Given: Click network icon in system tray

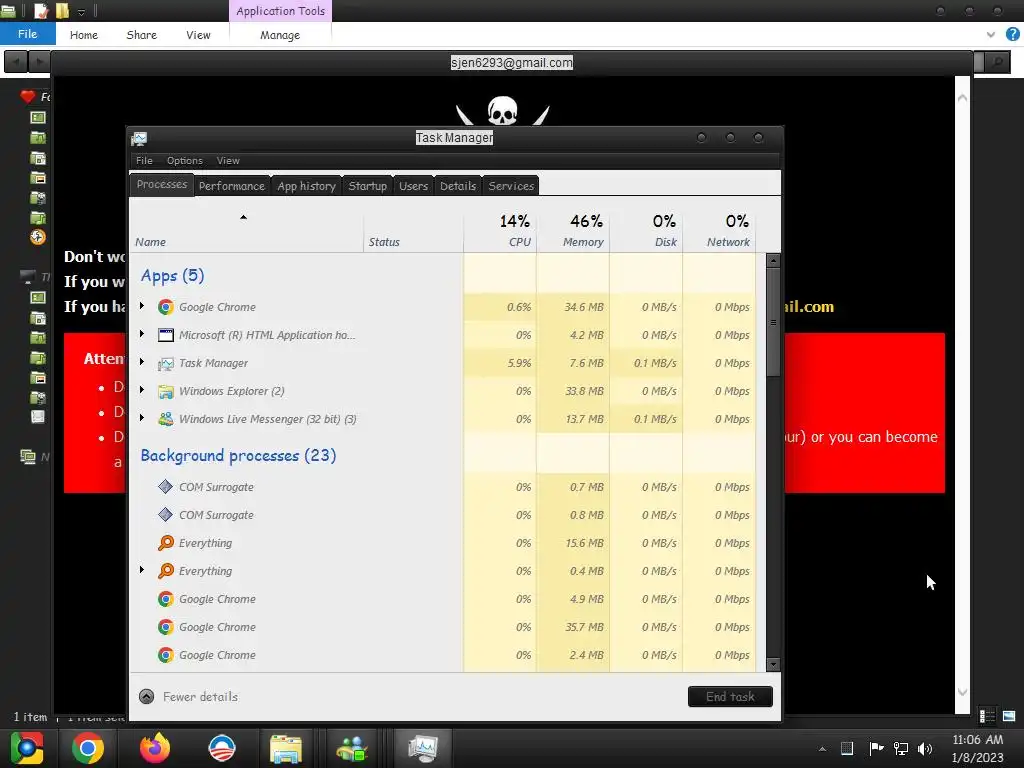Looking at the screenshot, I should click(x=901, y=748).
